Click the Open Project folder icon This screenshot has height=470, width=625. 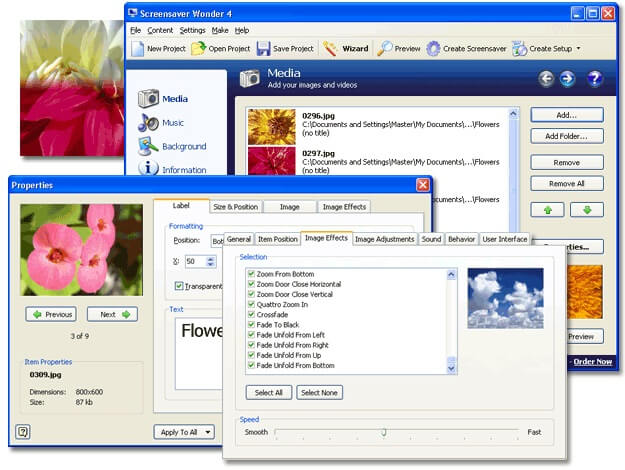[199, 48]
